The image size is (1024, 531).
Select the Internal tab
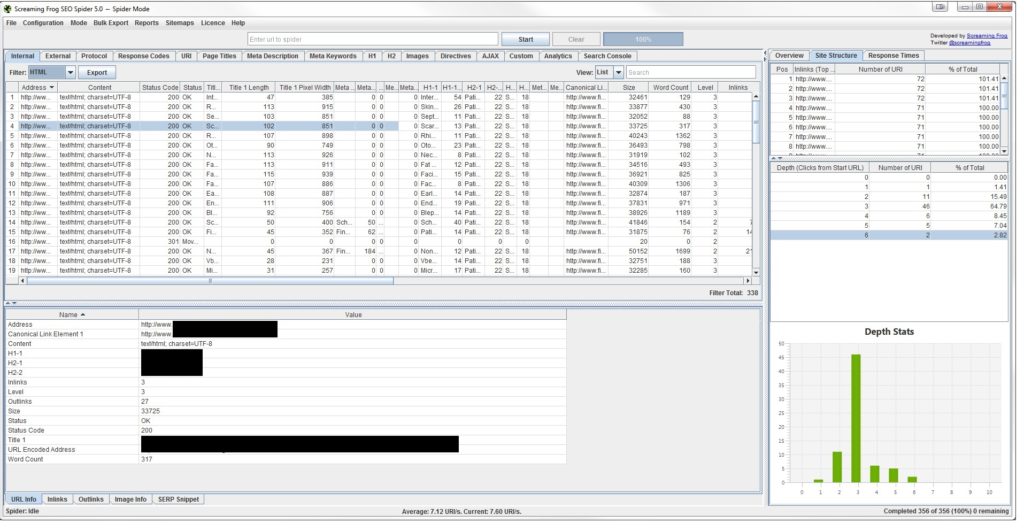pyautogui.click(x=22, y=56)
